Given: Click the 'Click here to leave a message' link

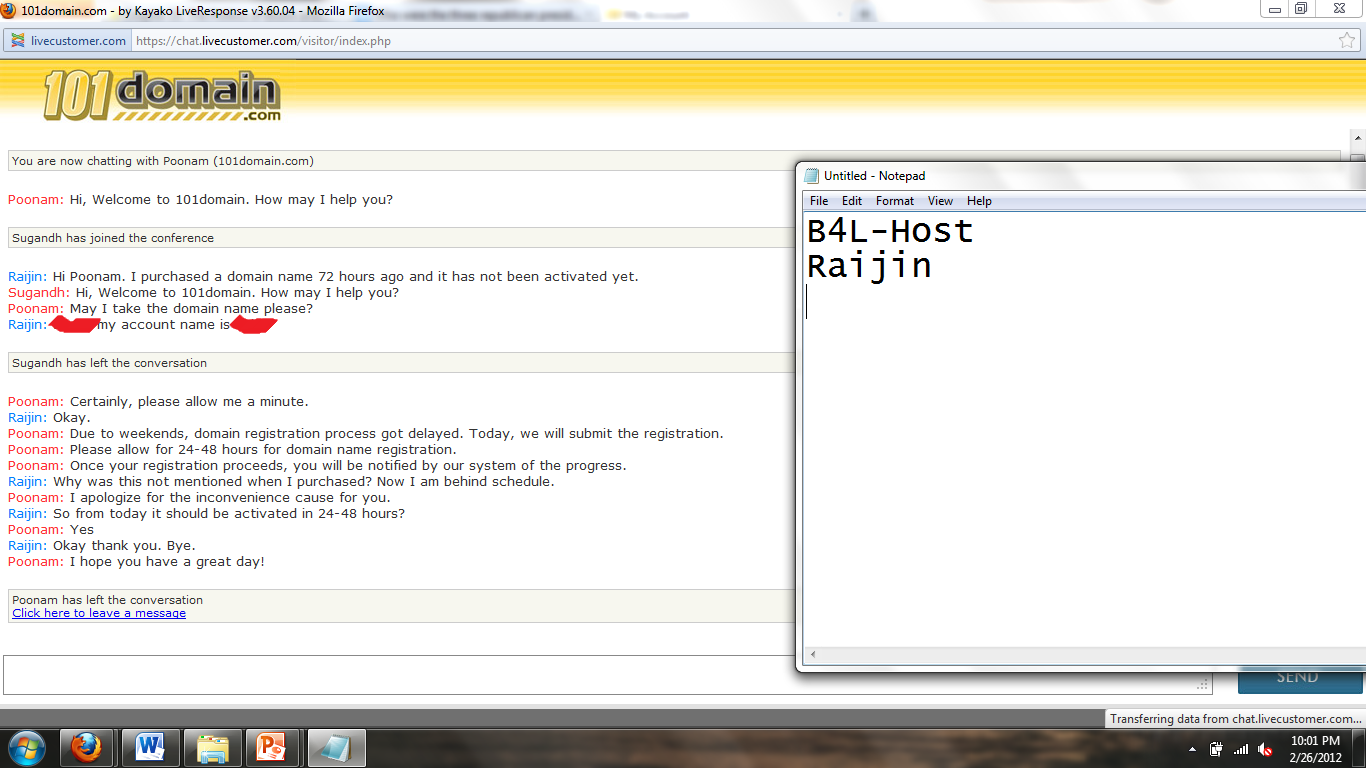Looking at the screenshot, I should point(99,613).
